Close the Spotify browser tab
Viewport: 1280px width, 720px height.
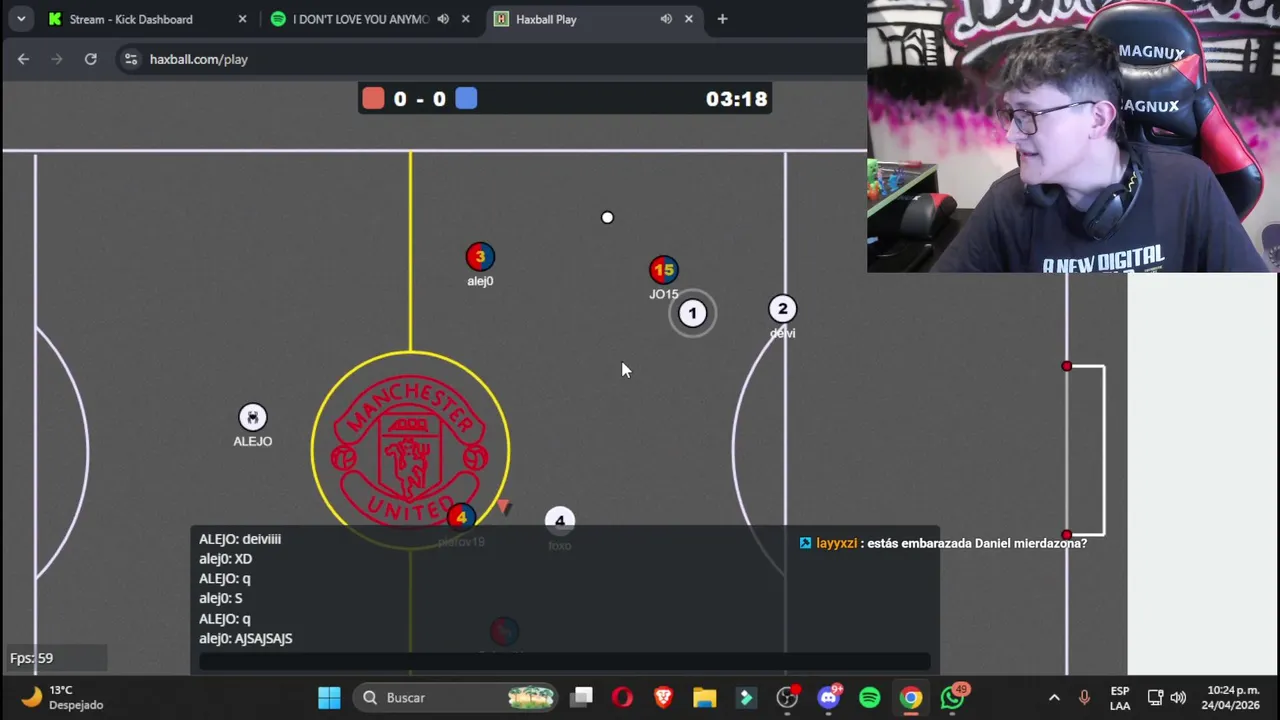pyautogui.click(x=466, y=19)
